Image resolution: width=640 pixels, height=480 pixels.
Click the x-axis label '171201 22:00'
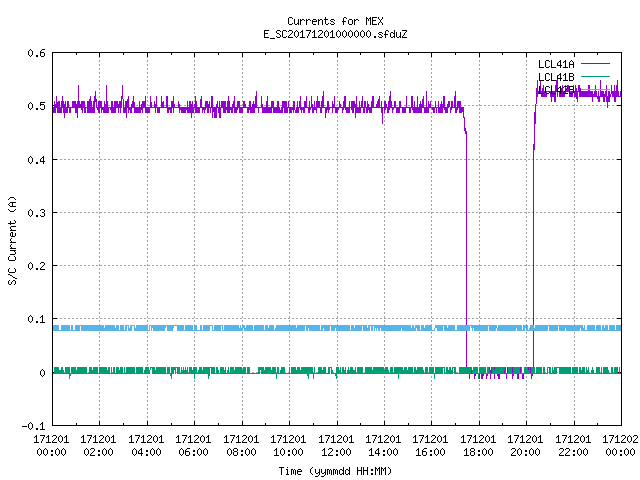tap(573, 446)
